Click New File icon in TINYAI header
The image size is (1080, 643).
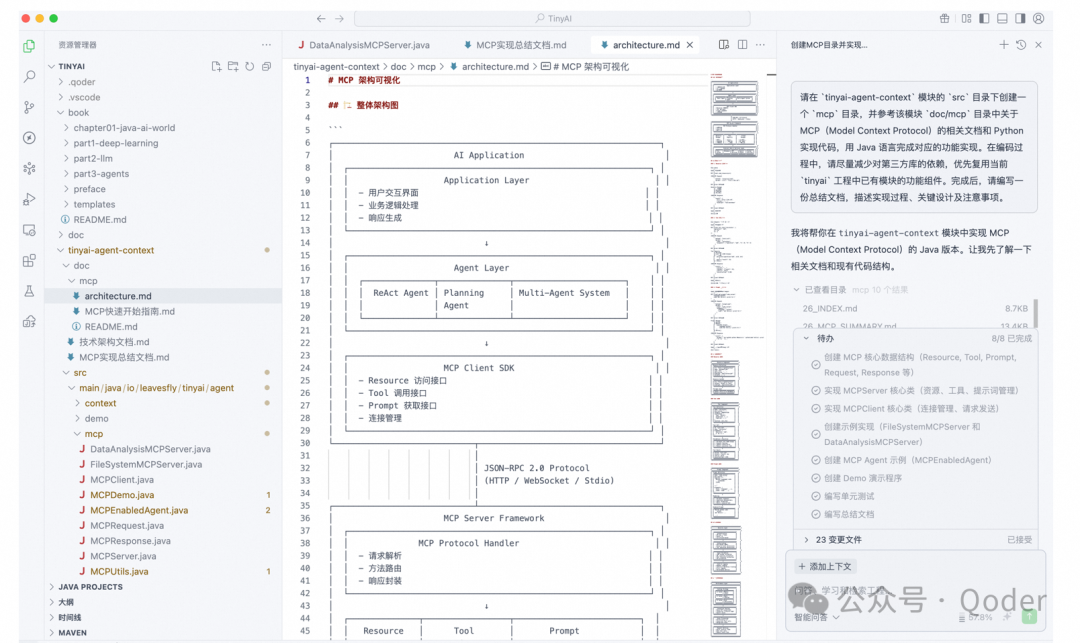click(x=216, y=66)
